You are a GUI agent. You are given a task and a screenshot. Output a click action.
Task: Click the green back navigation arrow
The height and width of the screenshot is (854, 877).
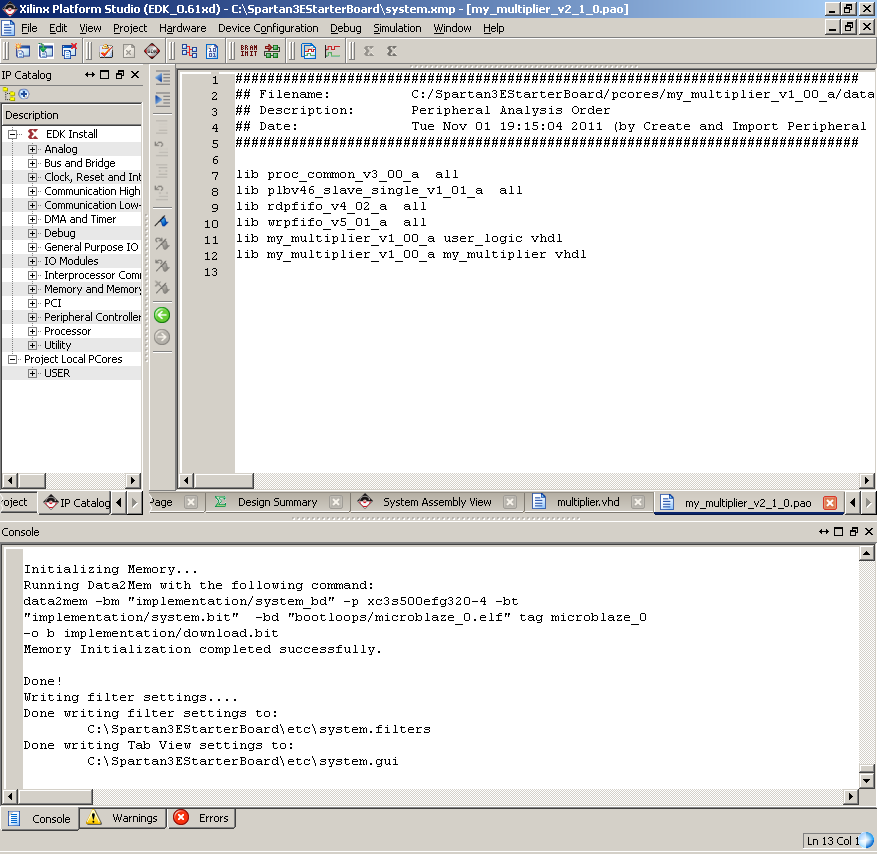pos(162,315)
